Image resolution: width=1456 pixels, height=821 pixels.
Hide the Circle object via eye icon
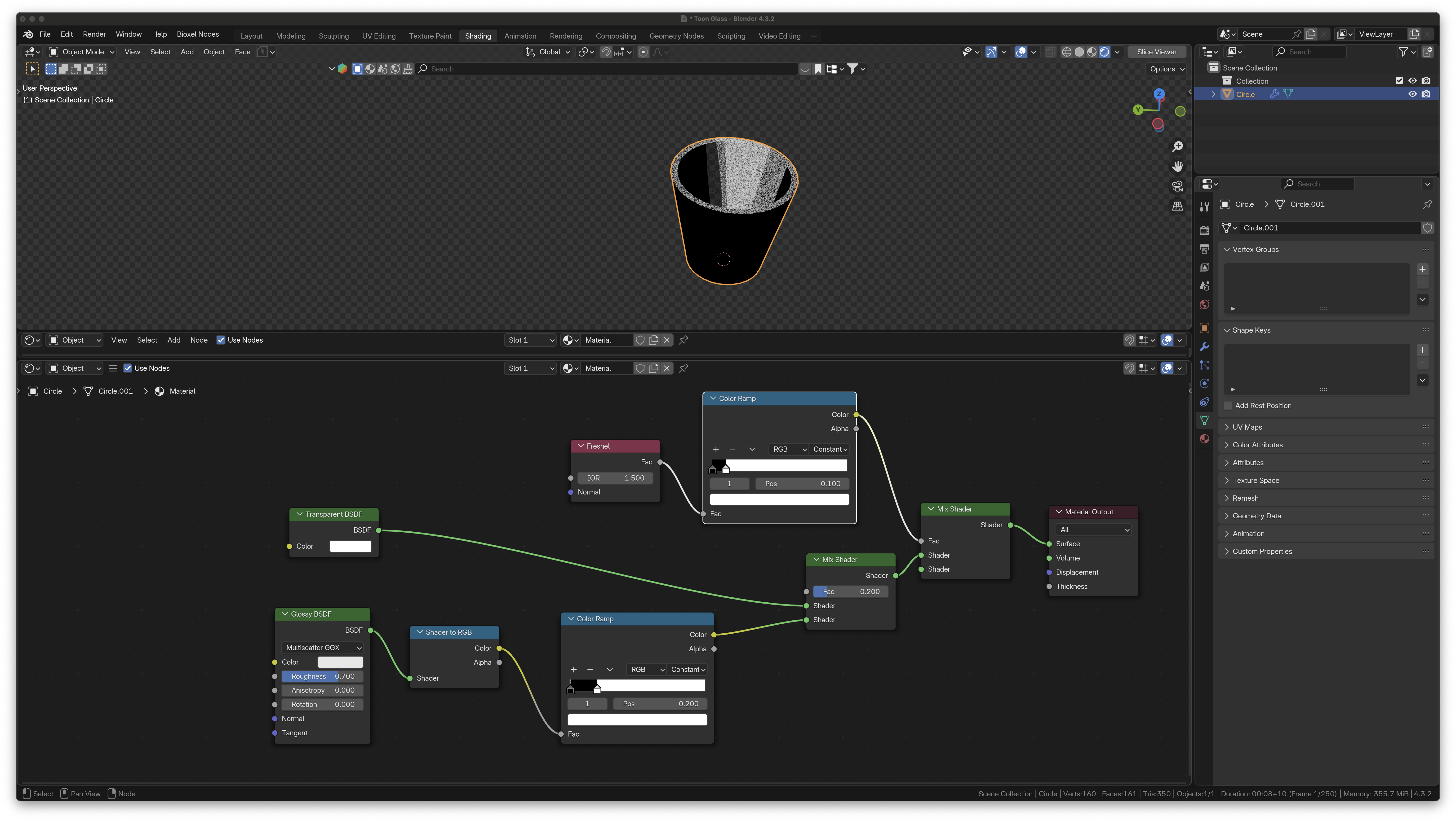[1412, 94]
